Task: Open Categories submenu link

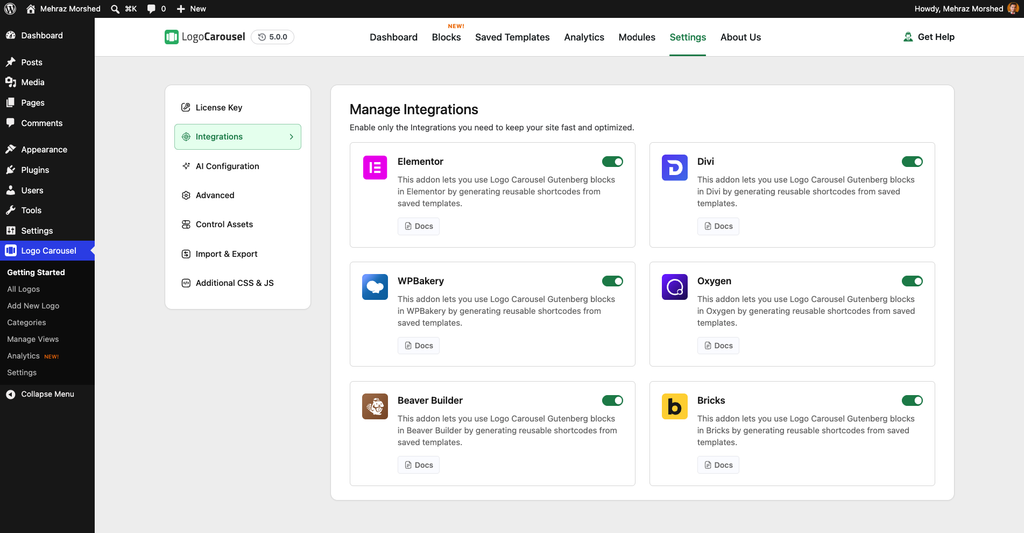Action: pyautogui.click(x=27, y=323)
